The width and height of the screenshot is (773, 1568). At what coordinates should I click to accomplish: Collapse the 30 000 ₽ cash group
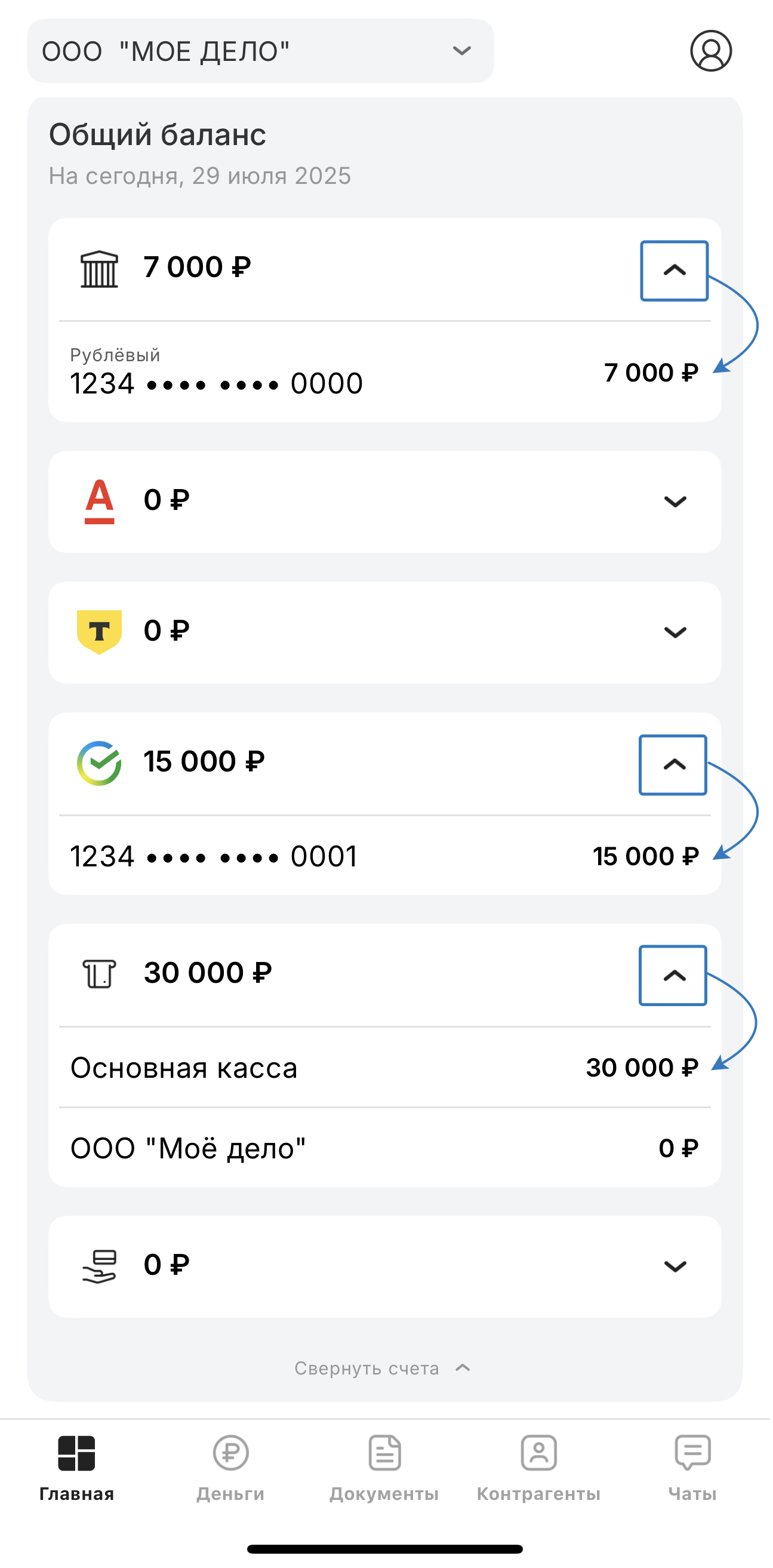click(x=673, y=976)
